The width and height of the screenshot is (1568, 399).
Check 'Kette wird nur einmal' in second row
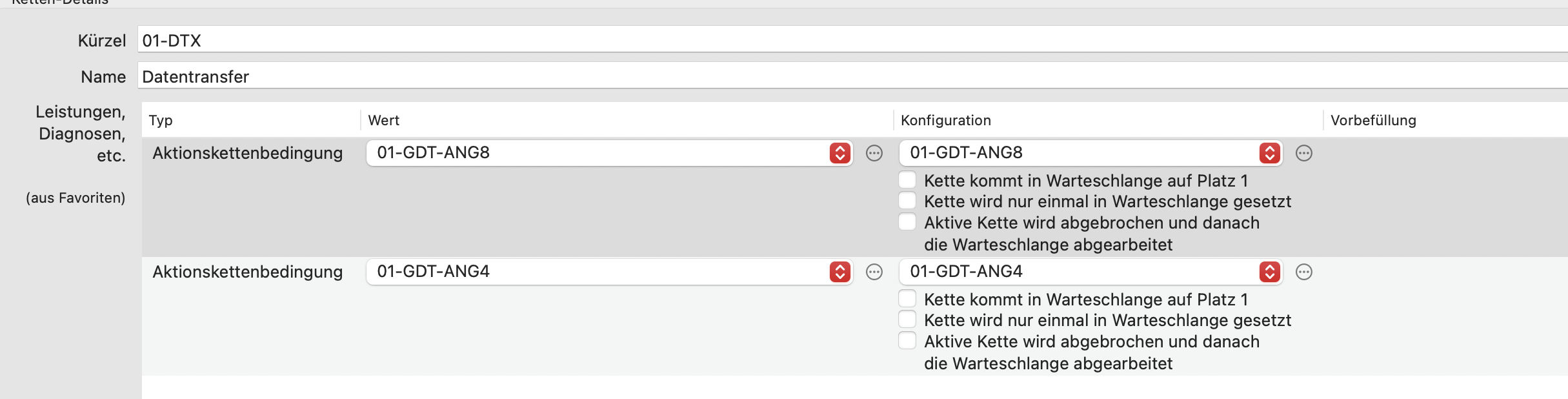point(907,319)
